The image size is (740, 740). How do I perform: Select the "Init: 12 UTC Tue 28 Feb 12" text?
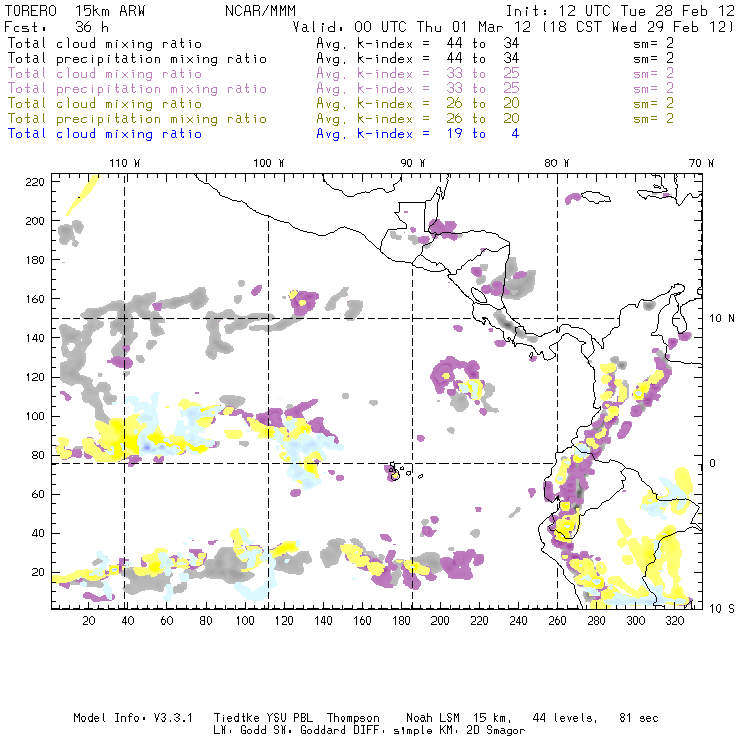[x=620, y=11]
